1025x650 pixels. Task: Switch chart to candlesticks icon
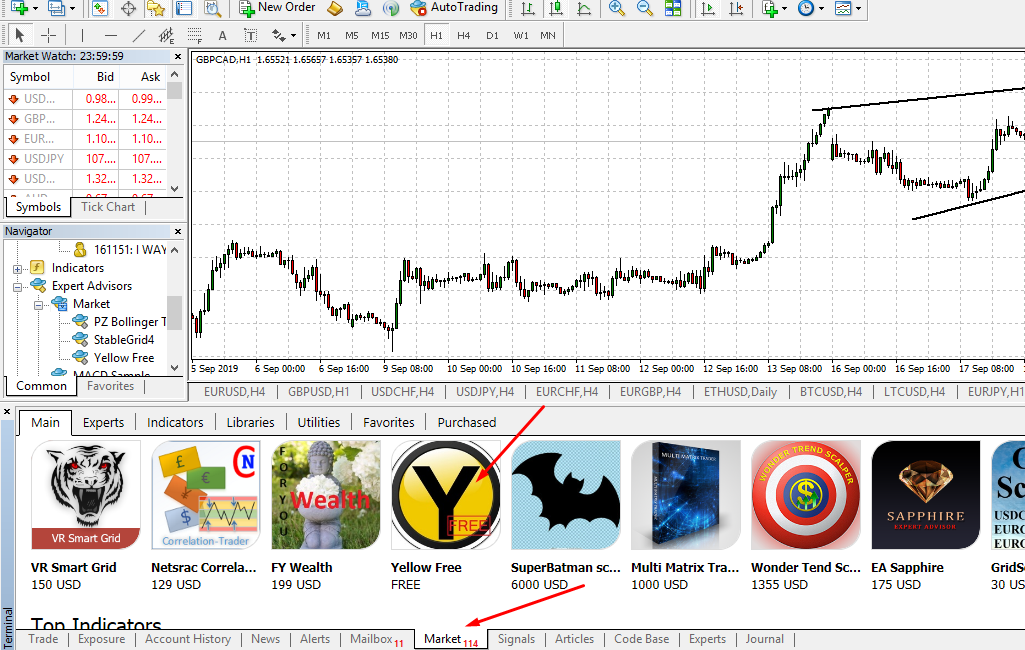pyautogui.click(x=556, y=8)
